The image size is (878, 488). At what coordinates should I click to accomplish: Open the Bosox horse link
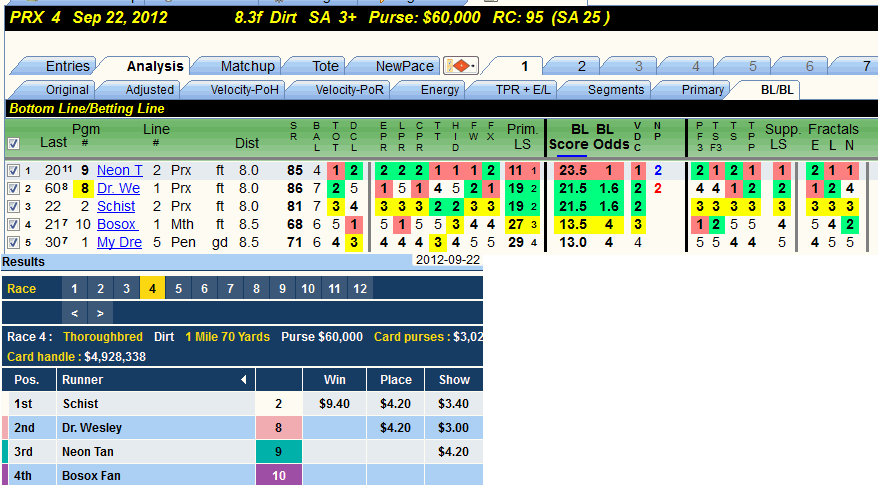[x=118, y=224]
